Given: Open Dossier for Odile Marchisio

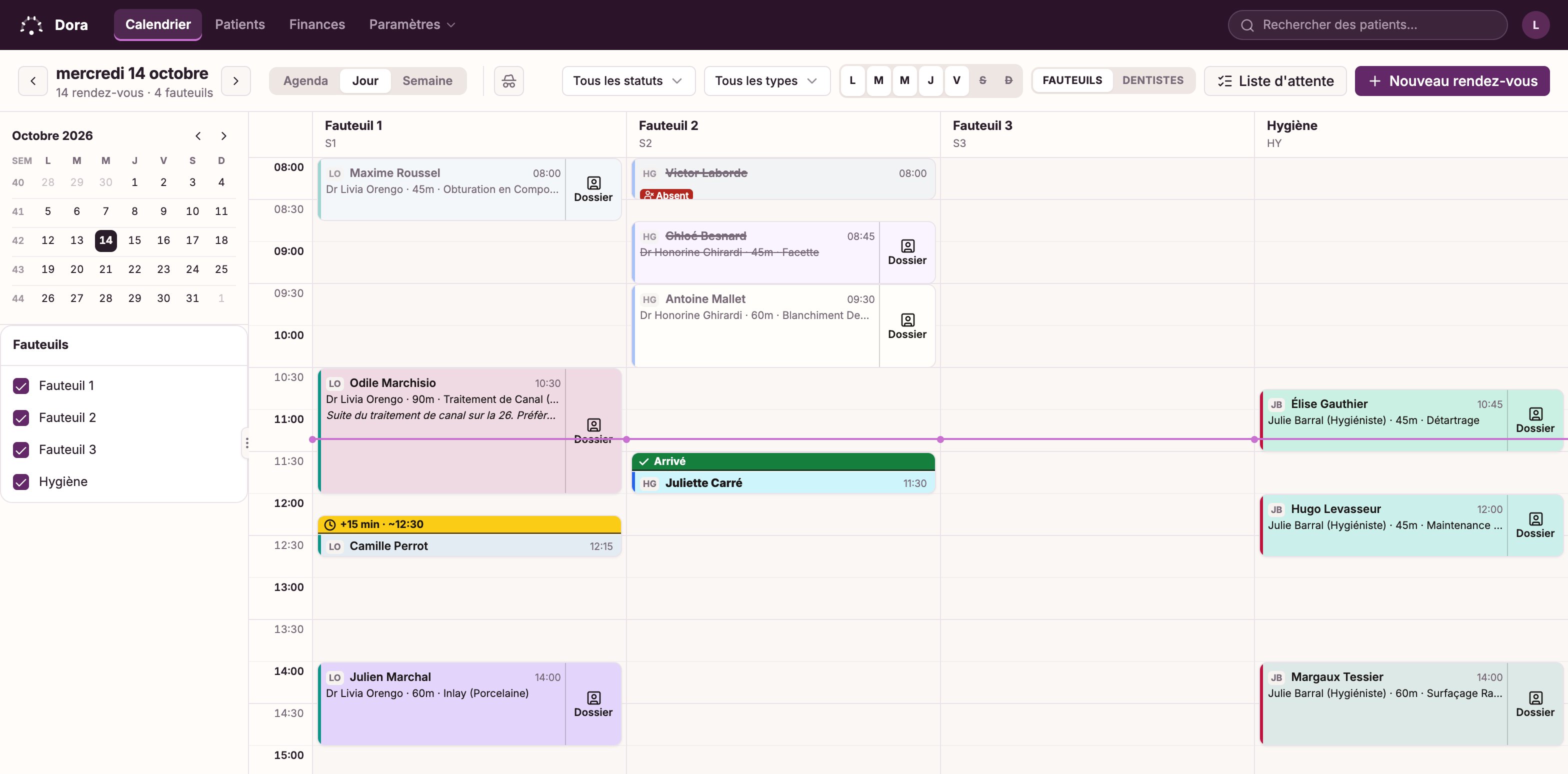Looking at the screenshot, I should [x=593, y=431].
